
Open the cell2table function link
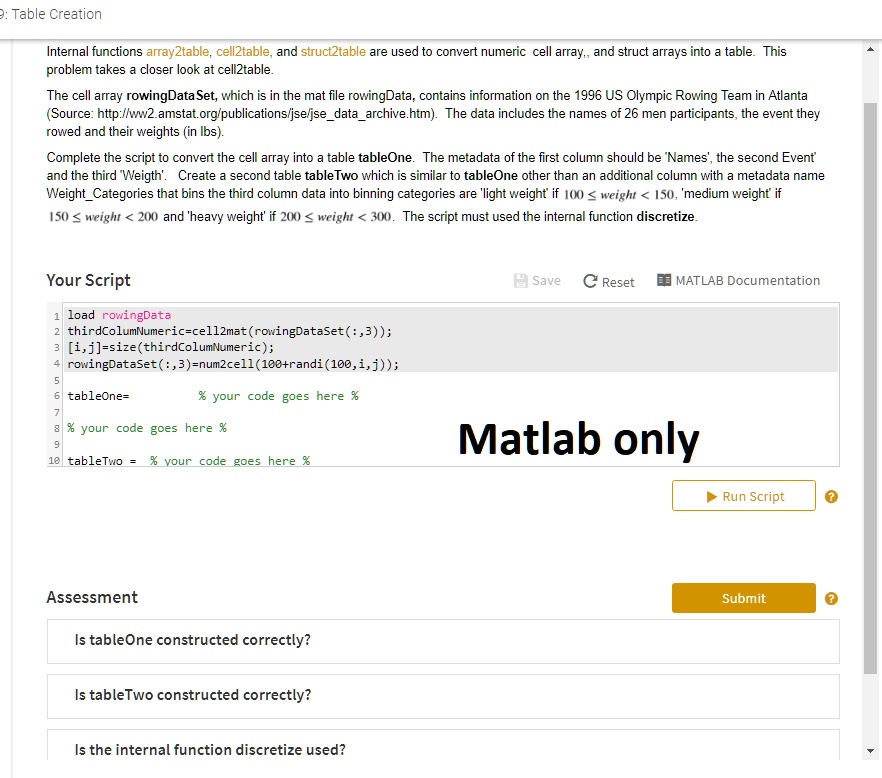pos(242,51)
